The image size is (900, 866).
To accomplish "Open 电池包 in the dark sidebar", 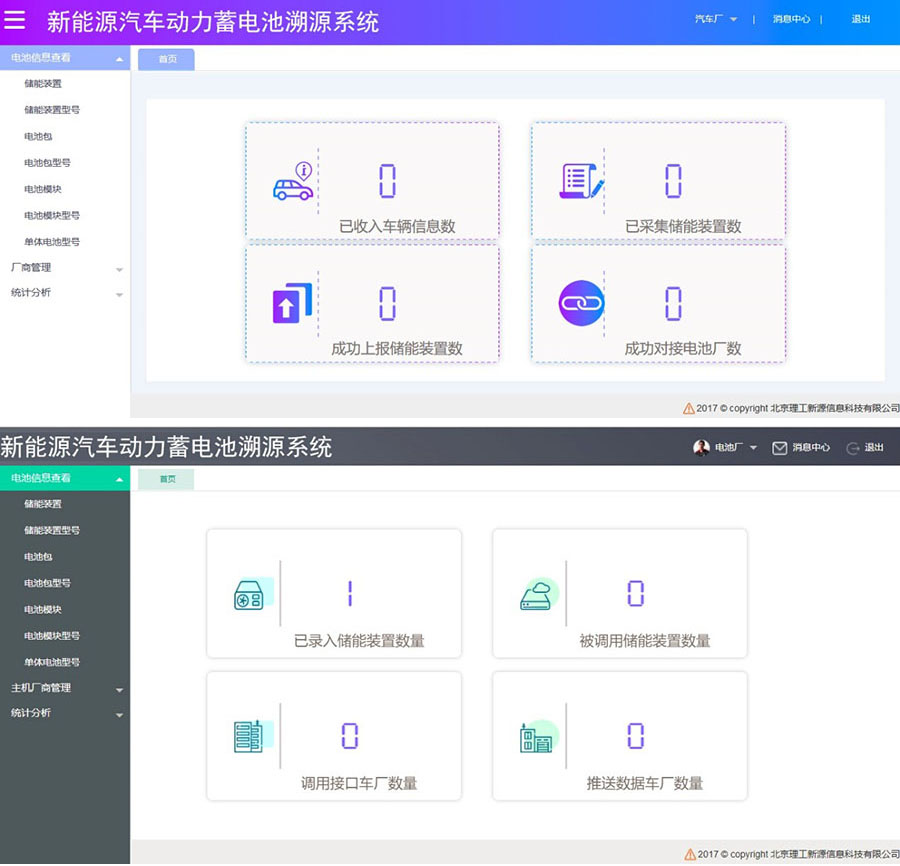I will click(x=38, y=557).
